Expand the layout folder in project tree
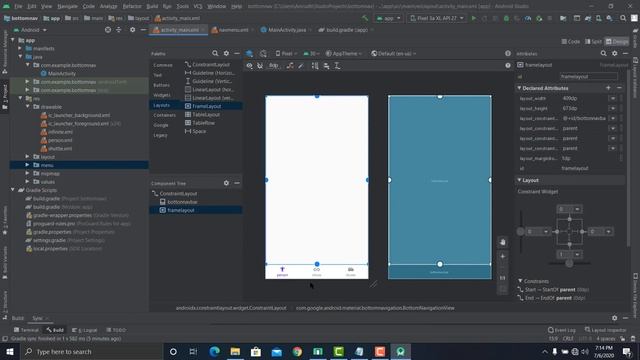Viewport: 640px width, 360px height. (27, 157)
